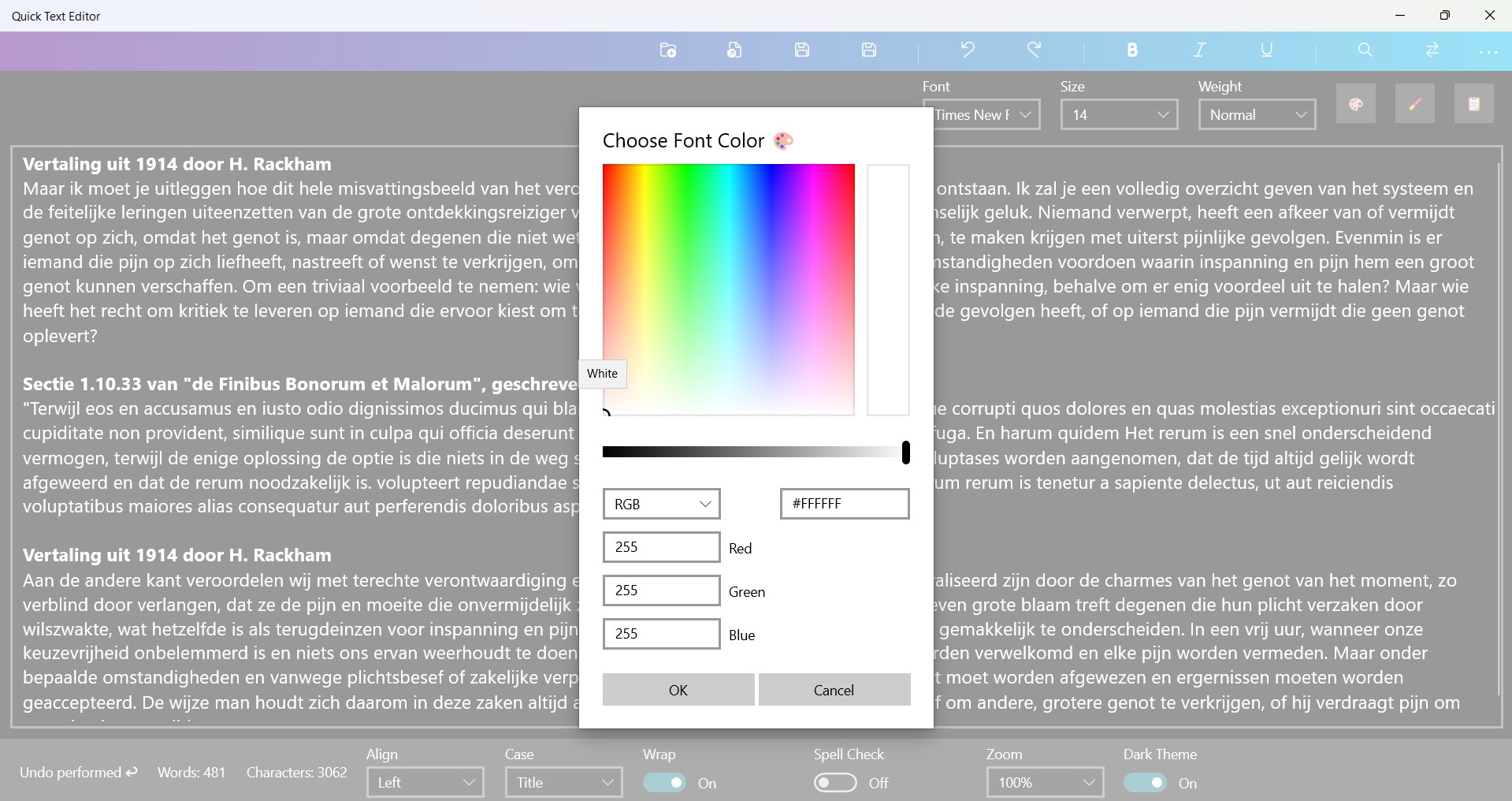Screen dimensions: 1512x801
Task: Undo the last edit
Action: (968, 50)
